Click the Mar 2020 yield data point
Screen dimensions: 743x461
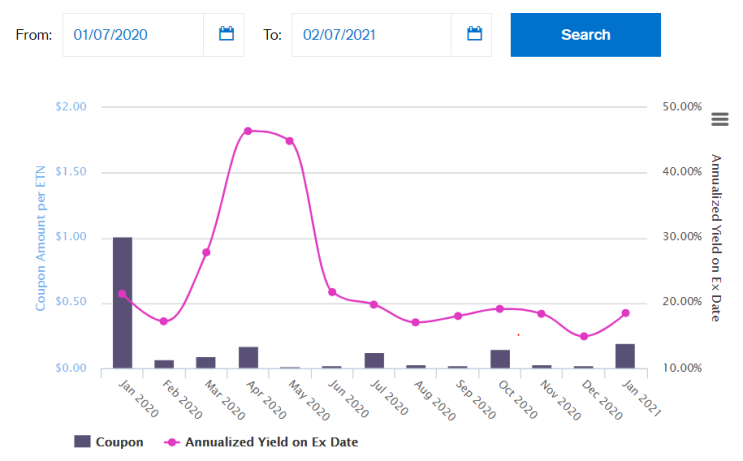pyautogui.click(x=206, y=253)
